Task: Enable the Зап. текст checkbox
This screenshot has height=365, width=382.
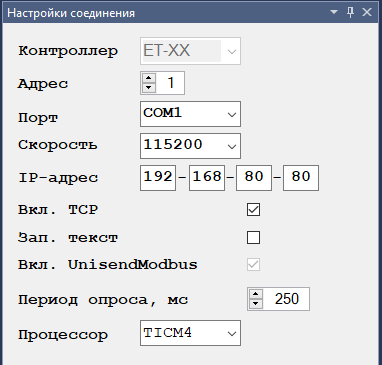Action: [x=253, y=238]
